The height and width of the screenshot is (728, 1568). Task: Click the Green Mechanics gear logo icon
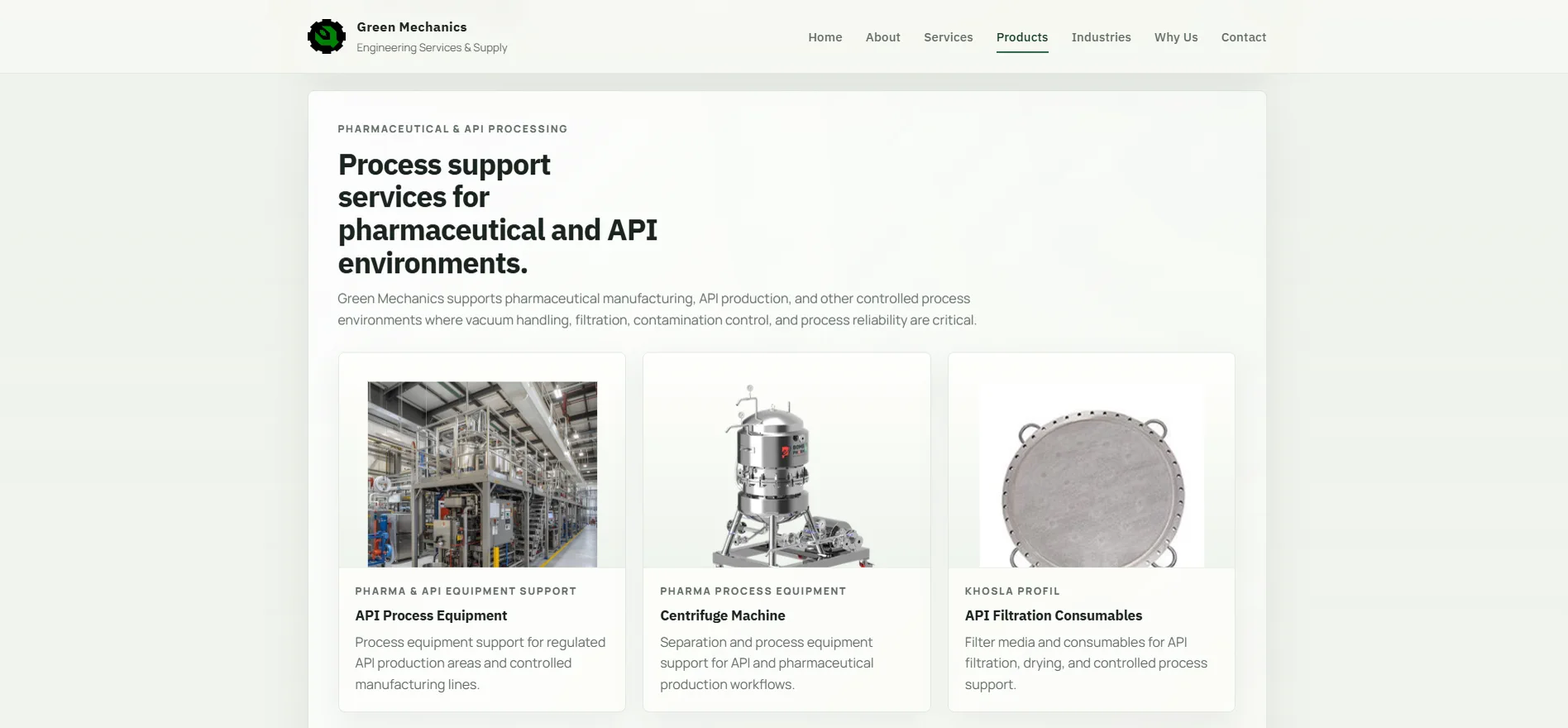(327, 36)
